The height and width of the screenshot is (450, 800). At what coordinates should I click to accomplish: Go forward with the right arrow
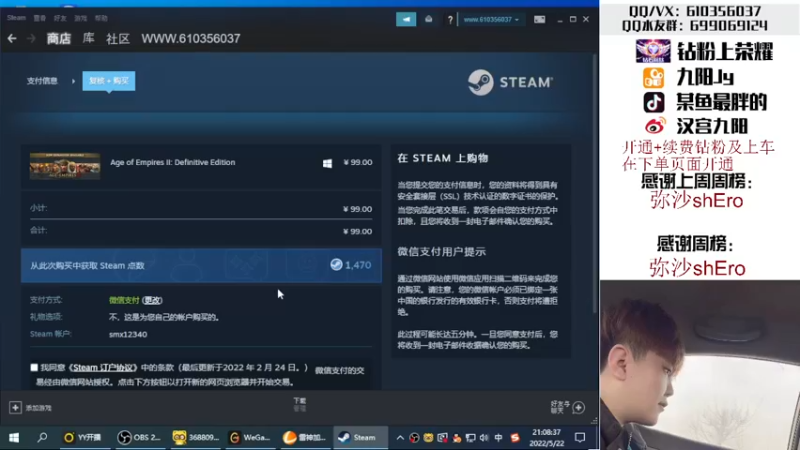click(31, 38)
